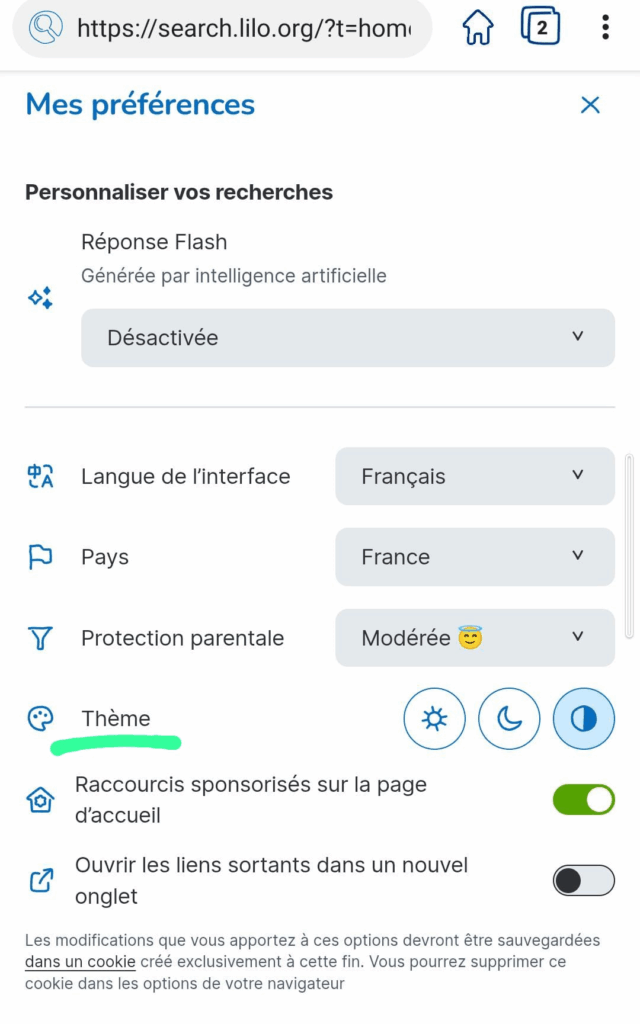The height and width of the screenshot is (1024, 640).
Task: Open the browser tabs counter
Action: point(540,27)
